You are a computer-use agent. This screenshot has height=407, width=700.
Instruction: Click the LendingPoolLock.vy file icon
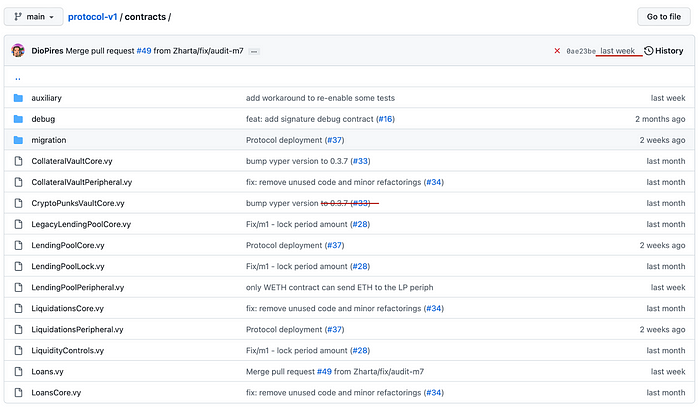click(18, 266)
